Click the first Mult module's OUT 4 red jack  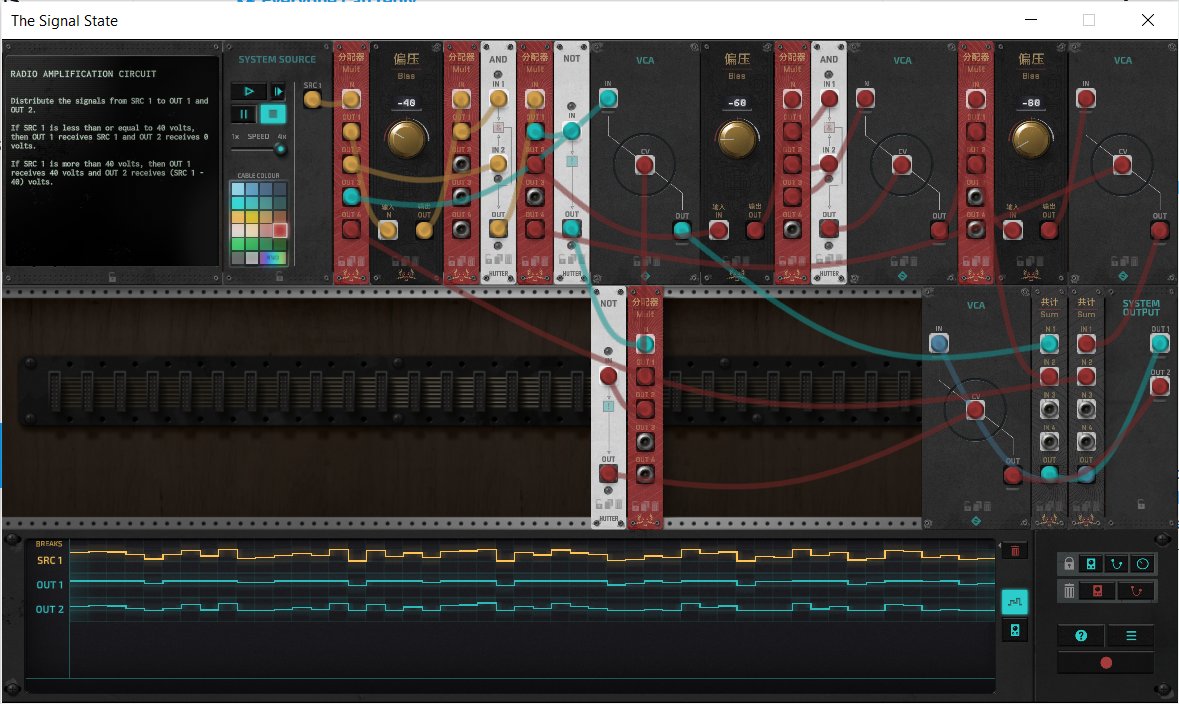(x=351, y=229)
